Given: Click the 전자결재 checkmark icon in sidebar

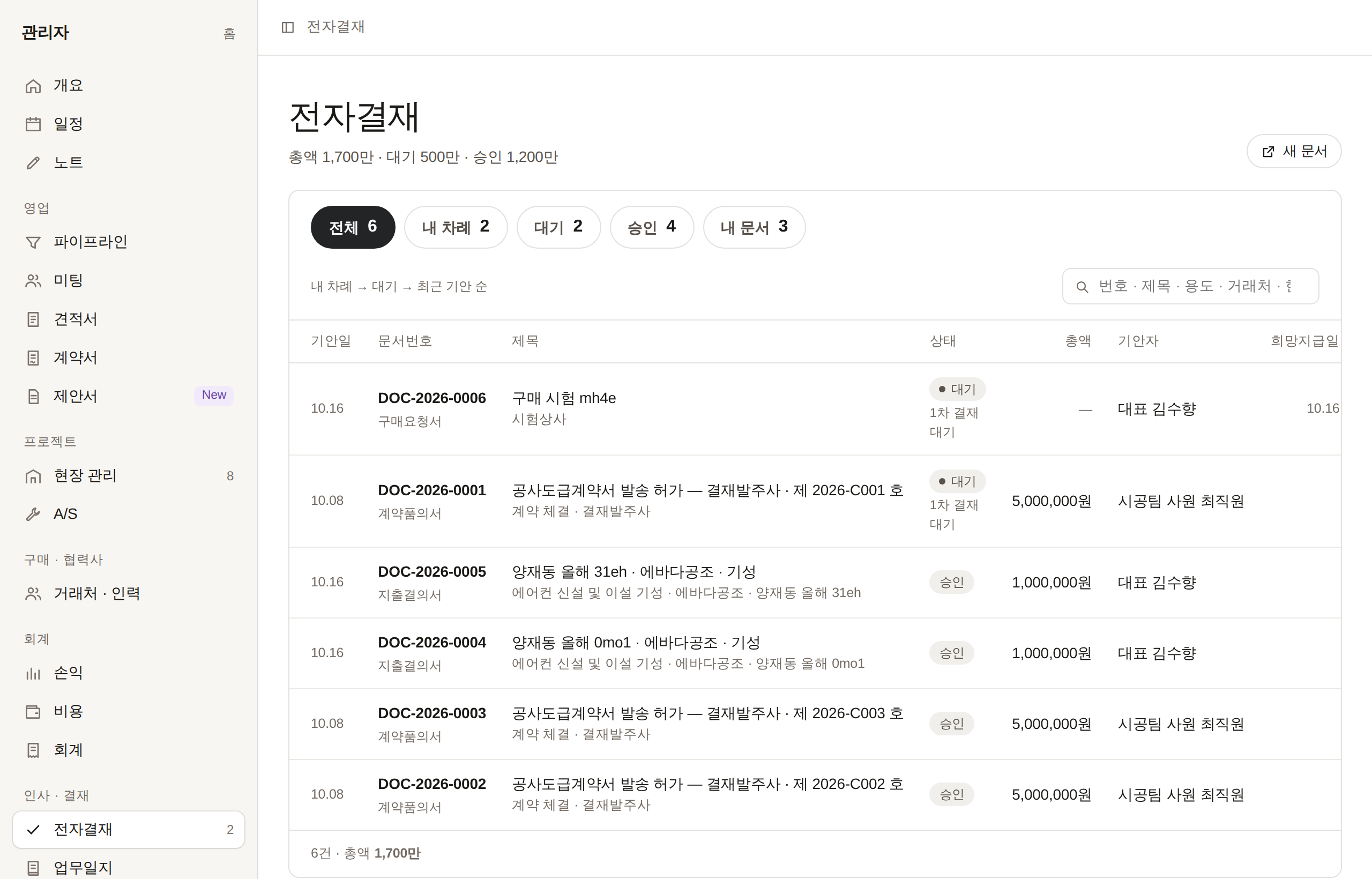Looking at the screenshot, I should [33, 829].
